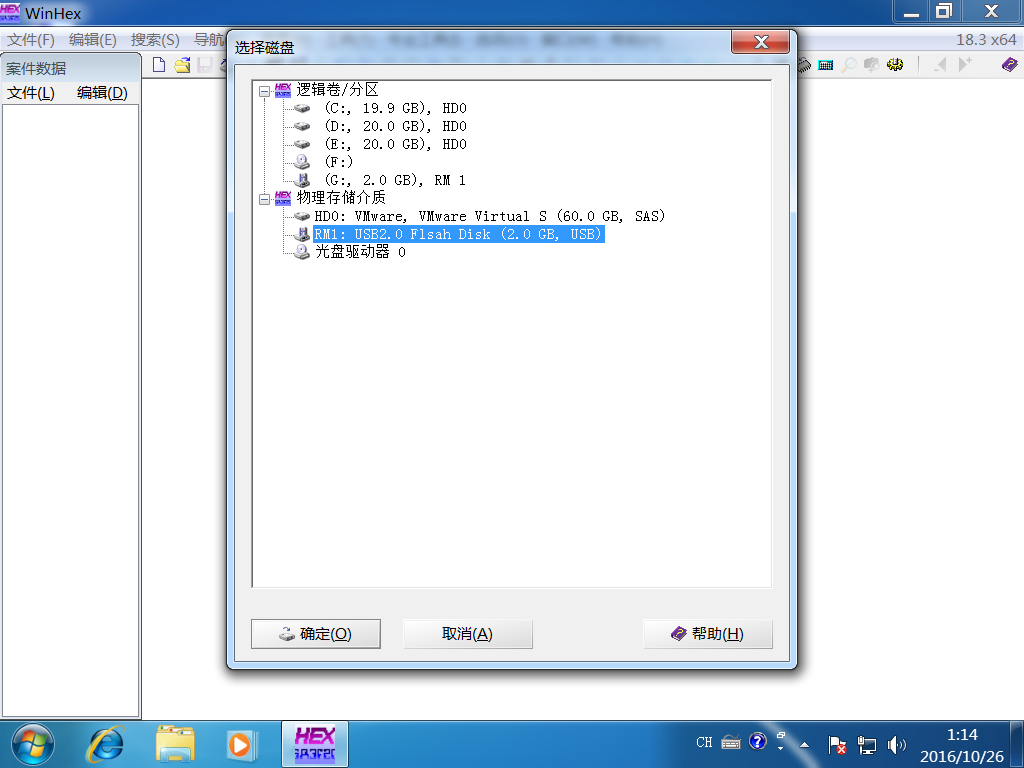Open the Windows Start menu
Image resolution: width=1024 pixels, height=768 pixels.
coord(33,744)
